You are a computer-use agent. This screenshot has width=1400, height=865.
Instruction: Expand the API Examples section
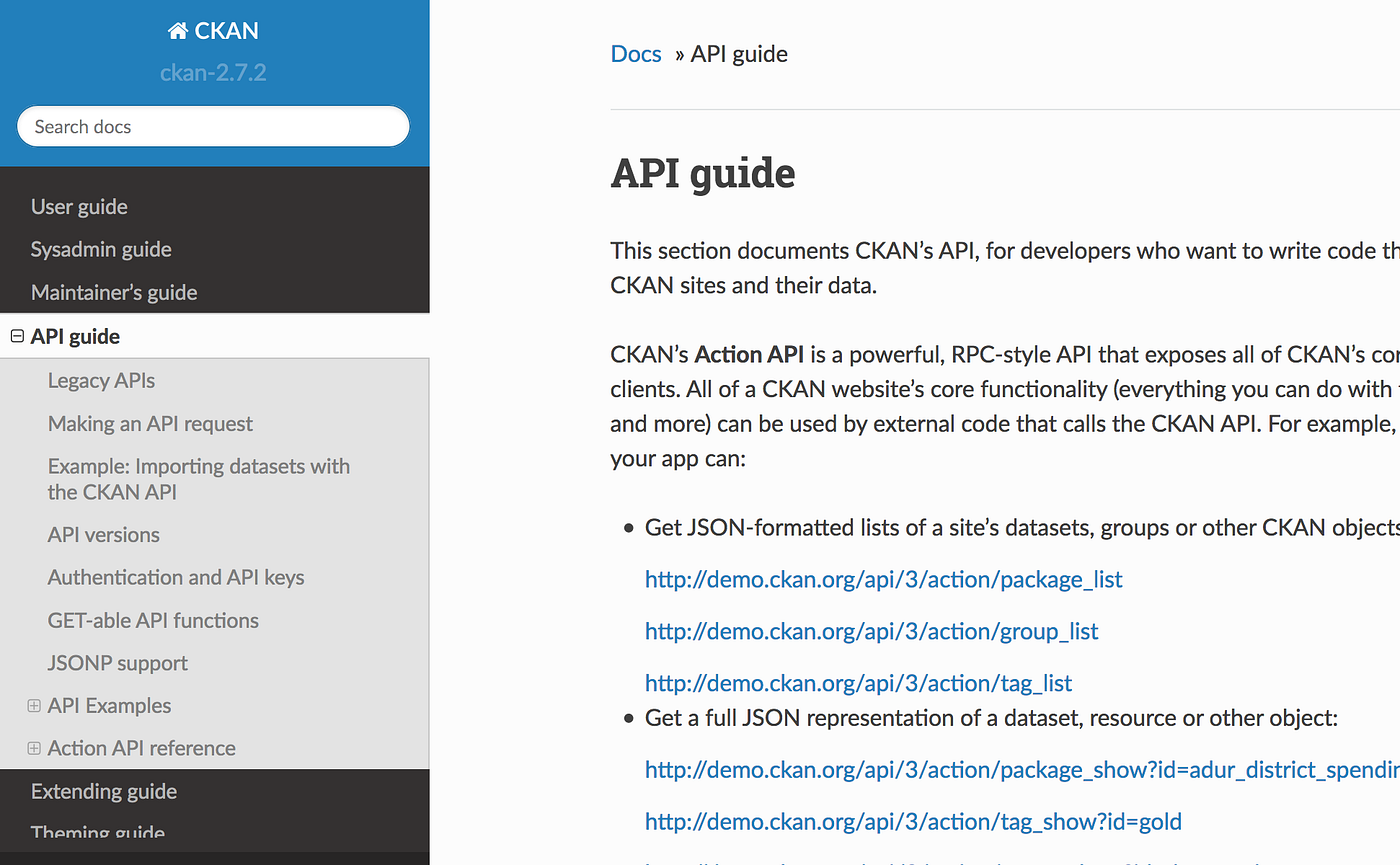[x=34, y=705]
